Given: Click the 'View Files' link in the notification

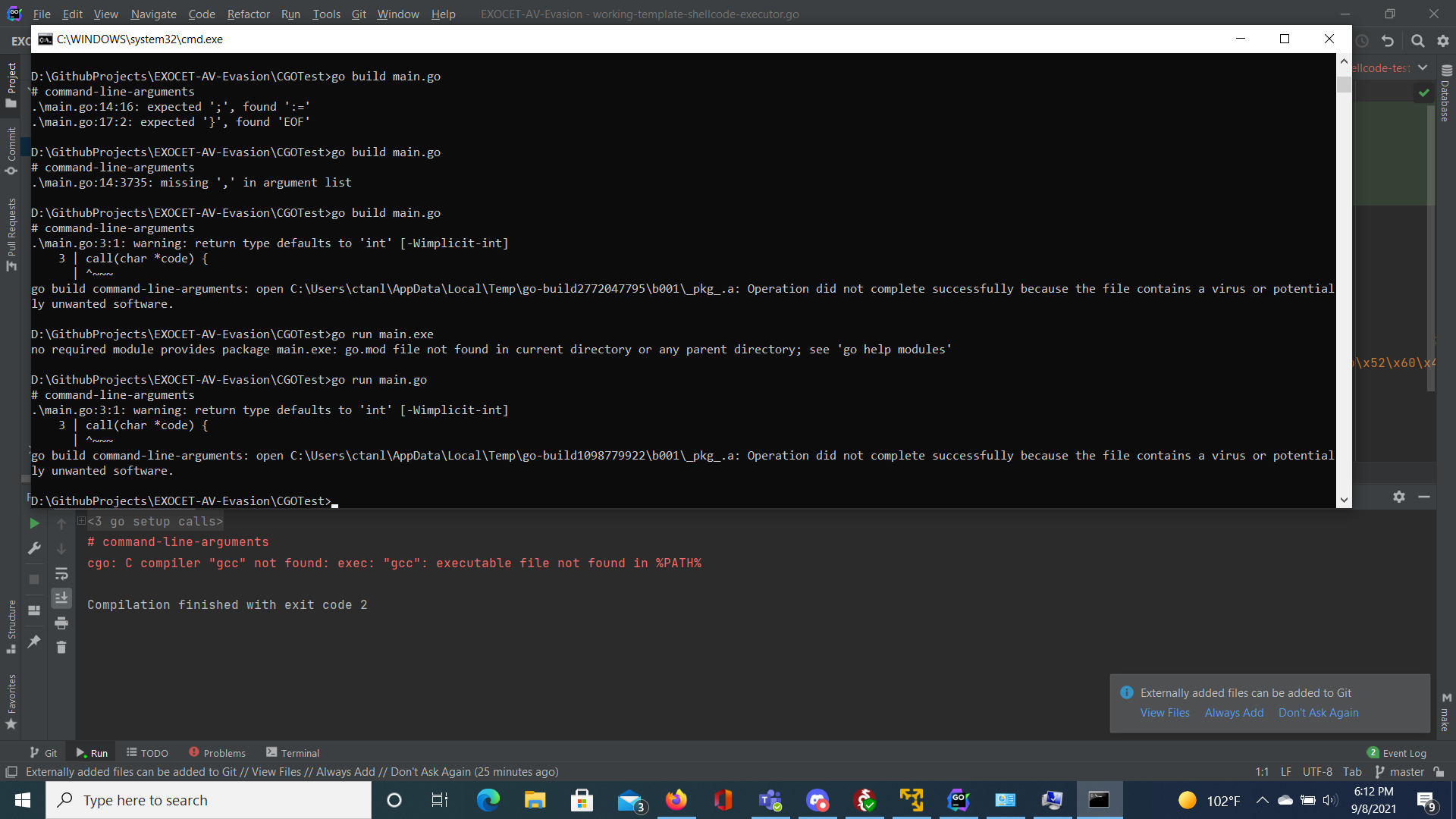Looking at the screenshot, I should [1165, 713].
